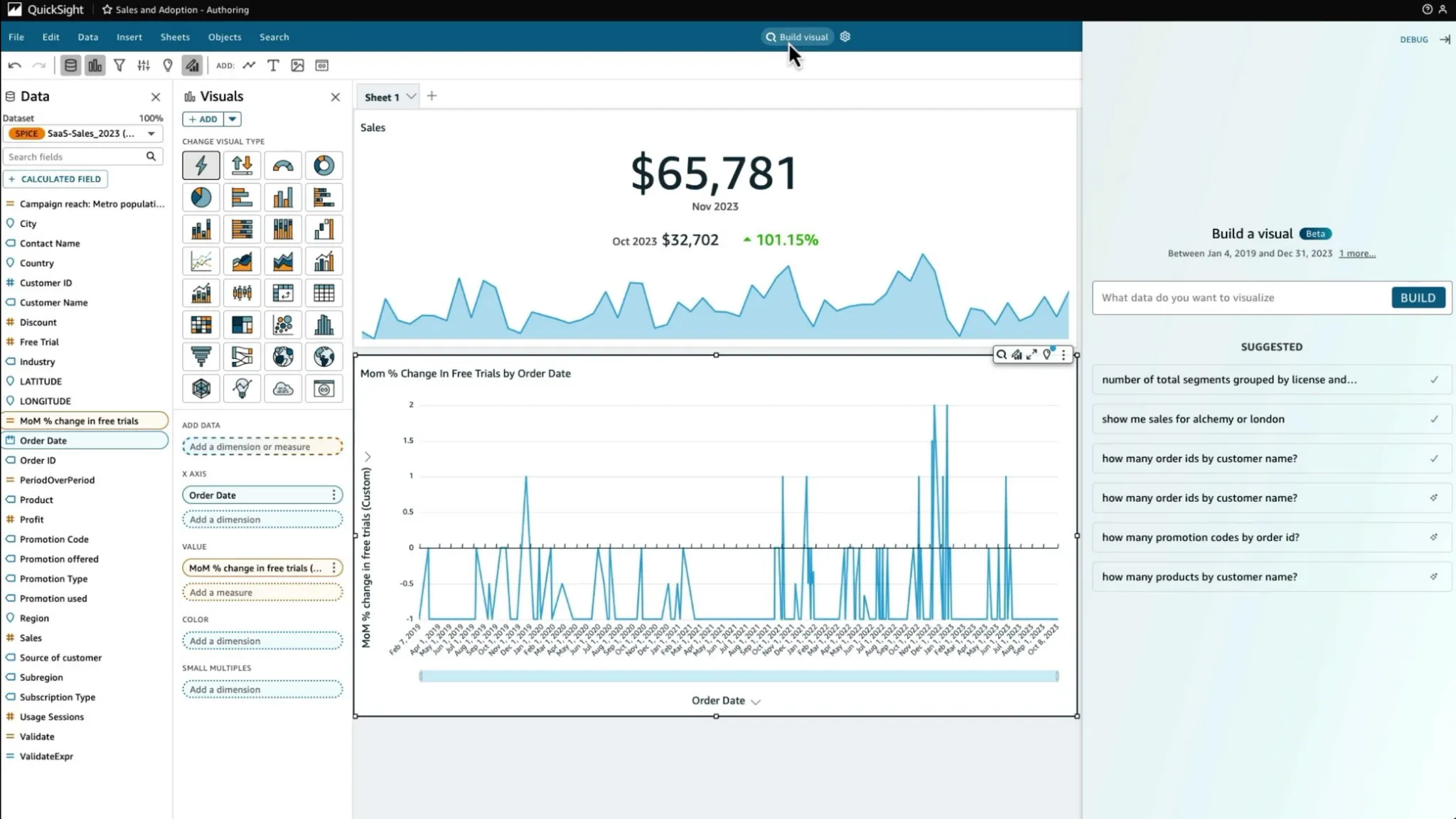Add a text box from toolbar

click(273, 65)
